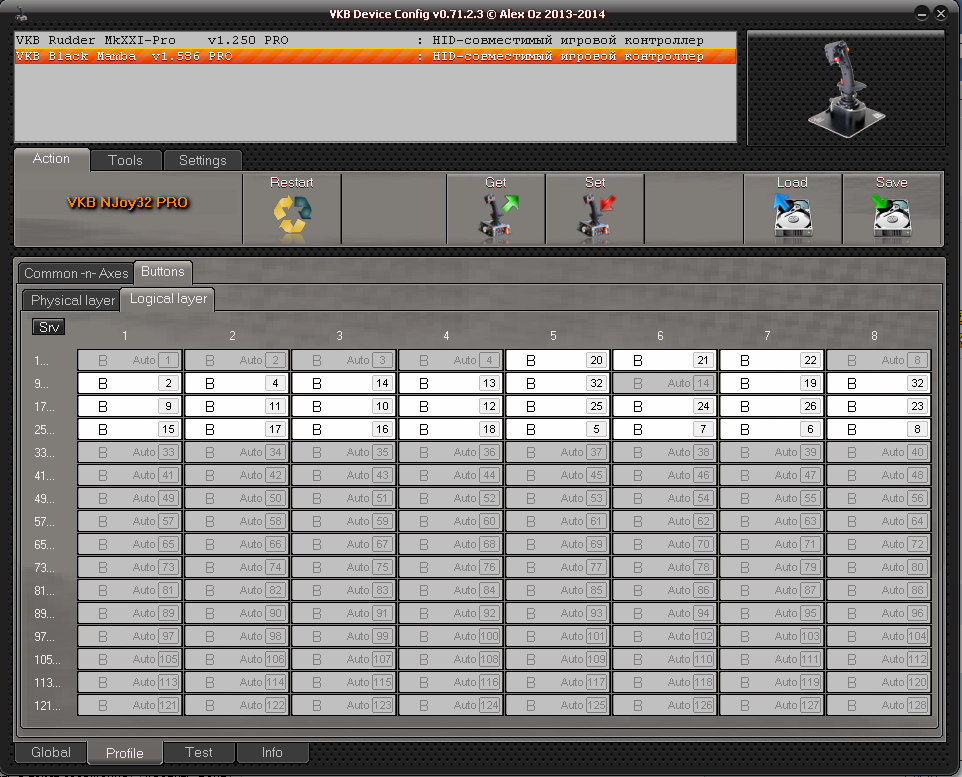Select the Logical layer tab
Image resolution: width=962 pixels, height=777 pixels.
click(x=168, y=299)
